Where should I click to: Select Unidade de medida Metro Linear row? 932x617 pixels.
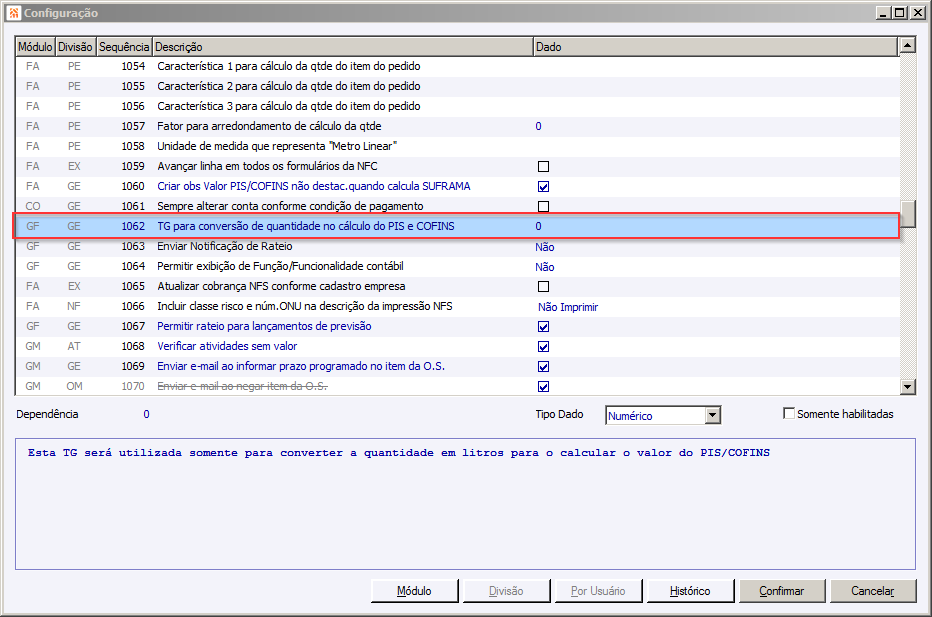point(456,146)
